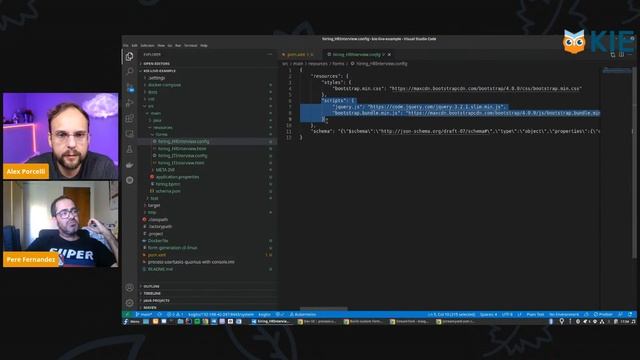Click the split editor icon
This screenshot has width=640, height=360.
pyautogui.click(x=621, y=54)
